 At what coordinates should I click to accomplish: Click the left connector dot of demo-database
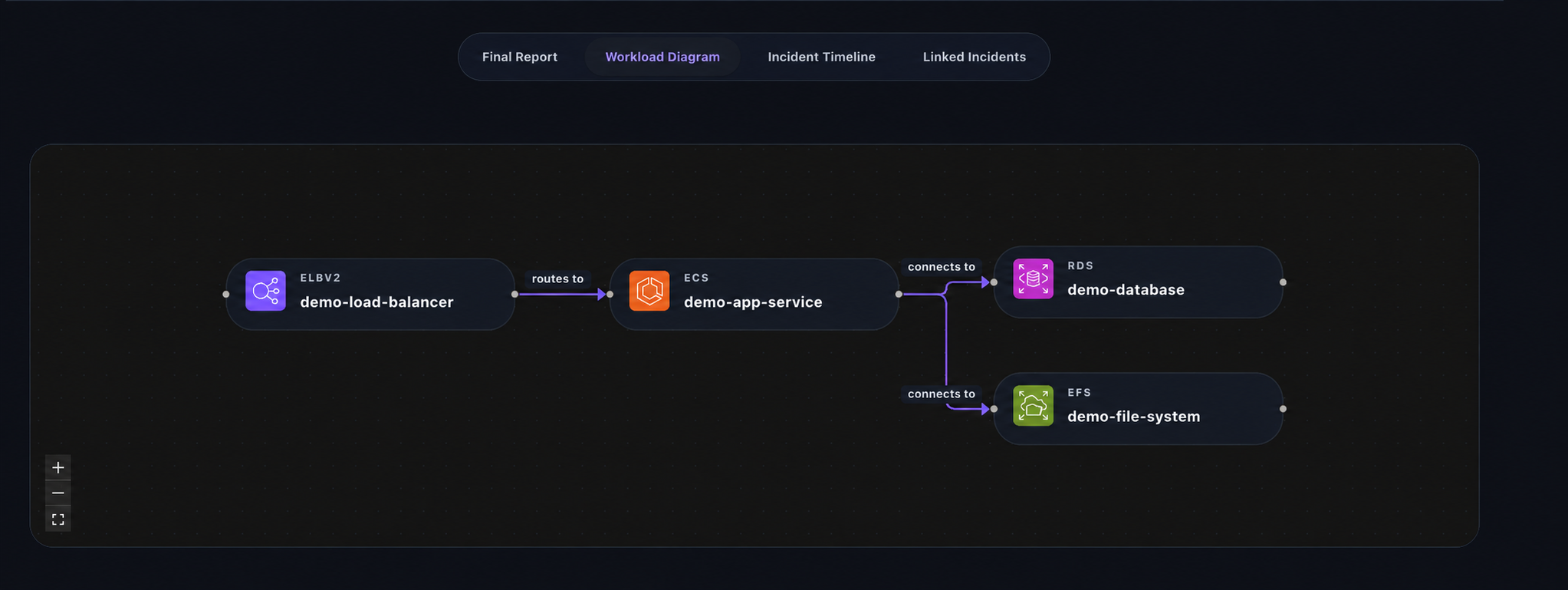pos(994,282)
